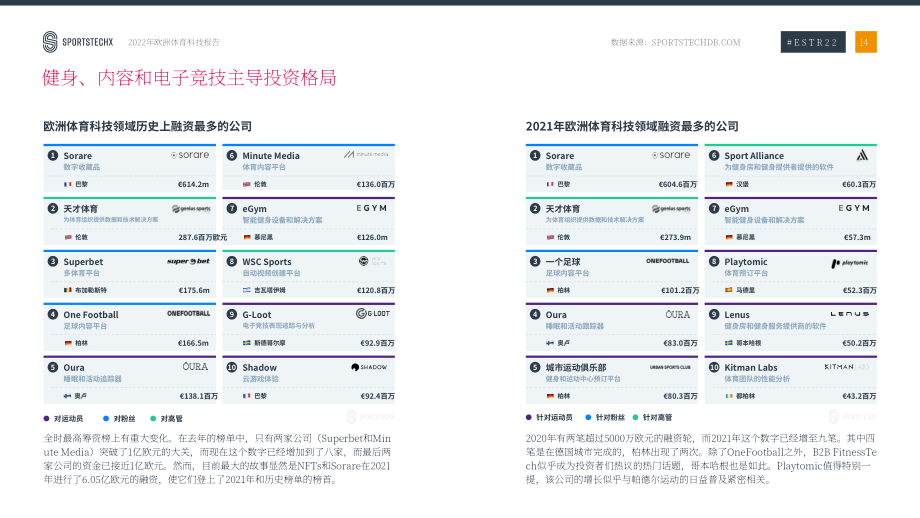Click the amount €83.0百万

coord(680,343)
